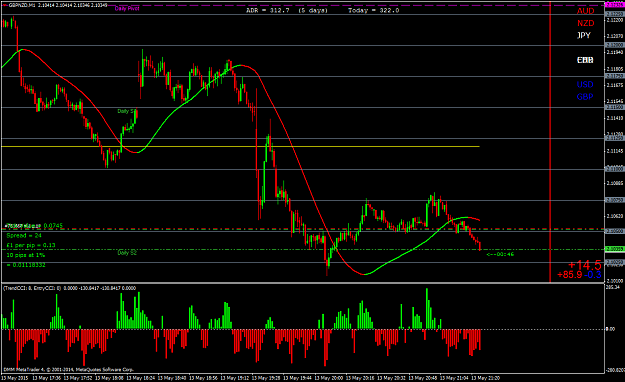This screenshot has width=625, height=382.
Task: Select the red vertical line
Action: 550,142
